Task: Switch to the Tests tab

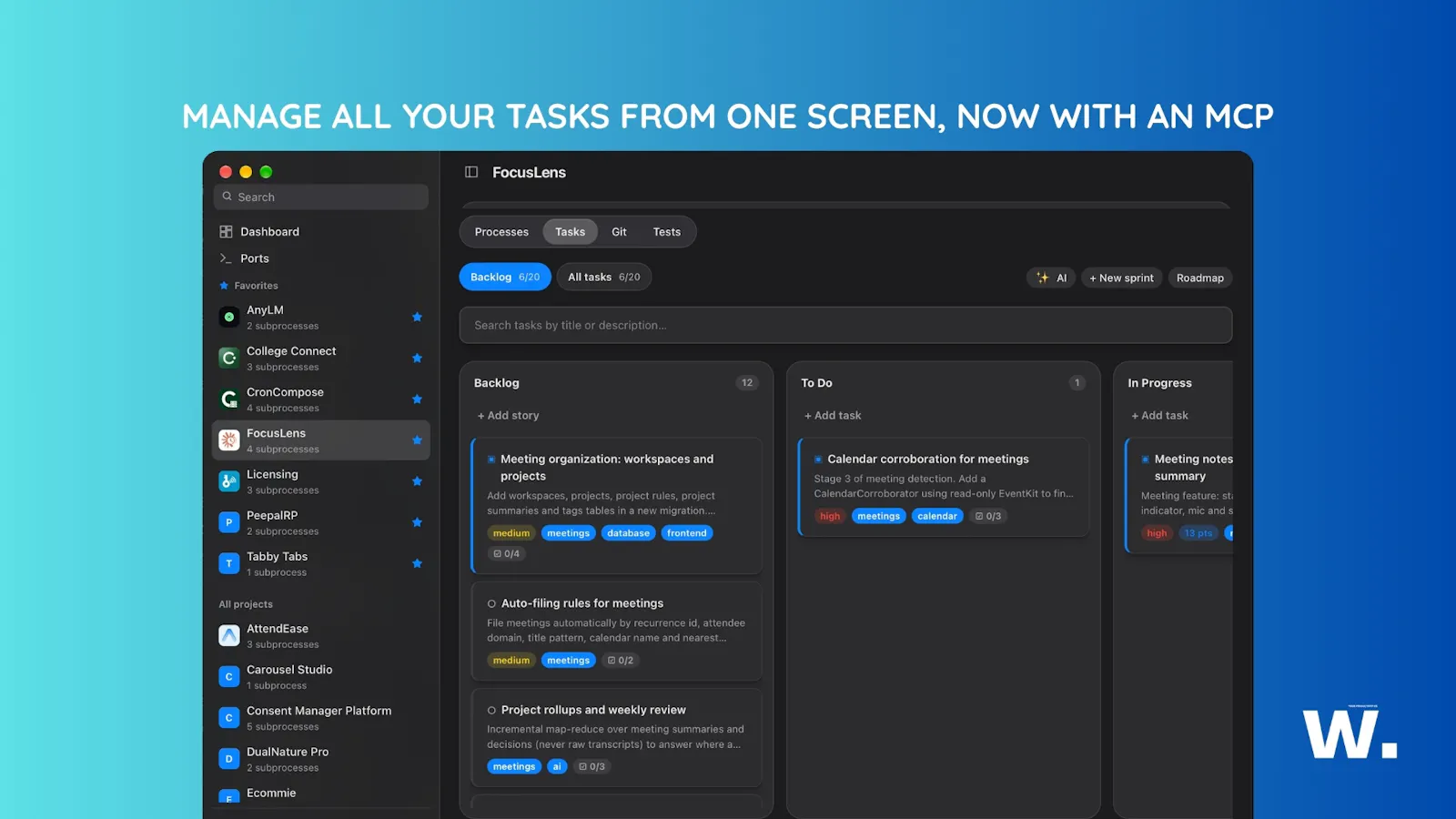Action: pos(667,232)
